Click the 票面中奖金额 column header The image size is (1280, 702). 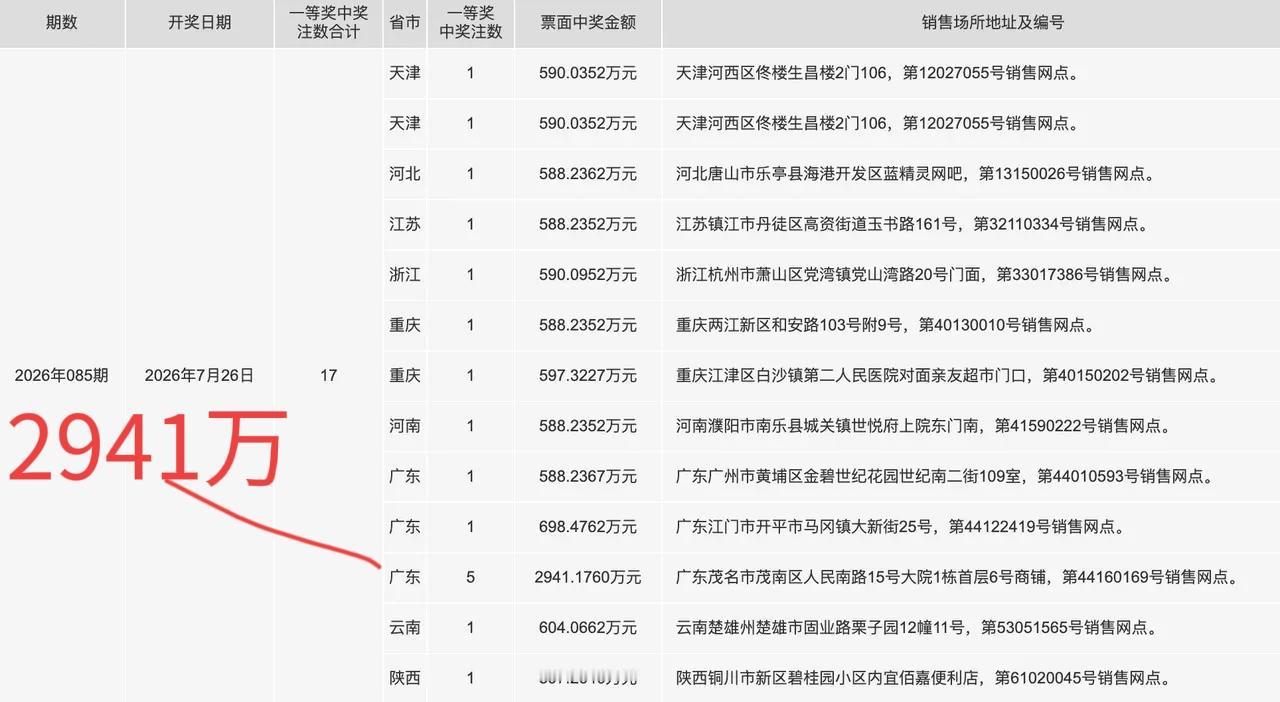(587, 22)
